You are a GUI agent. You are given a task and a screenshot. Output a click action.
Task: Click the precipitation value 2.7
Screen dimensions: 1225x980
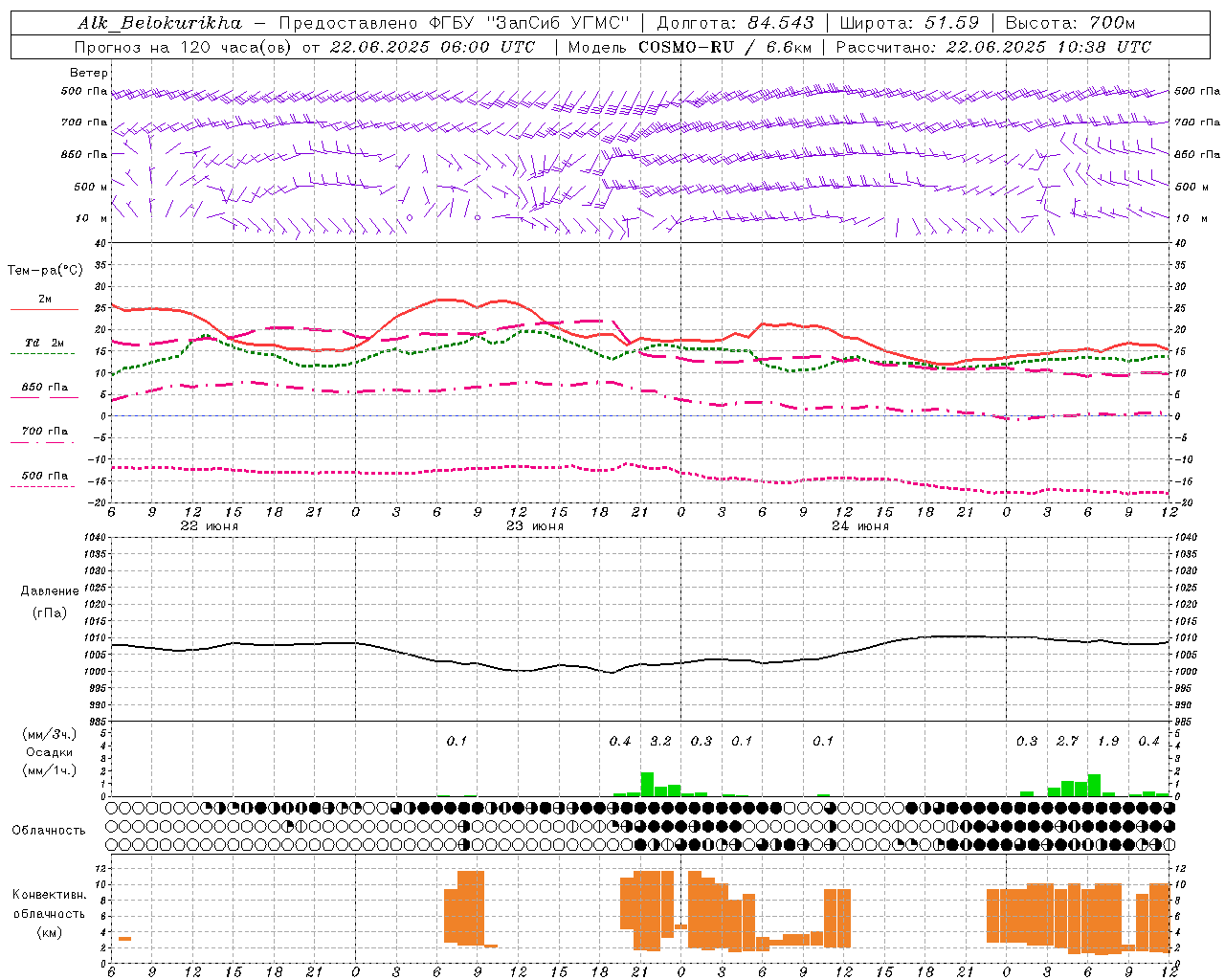coord(1067,742)
